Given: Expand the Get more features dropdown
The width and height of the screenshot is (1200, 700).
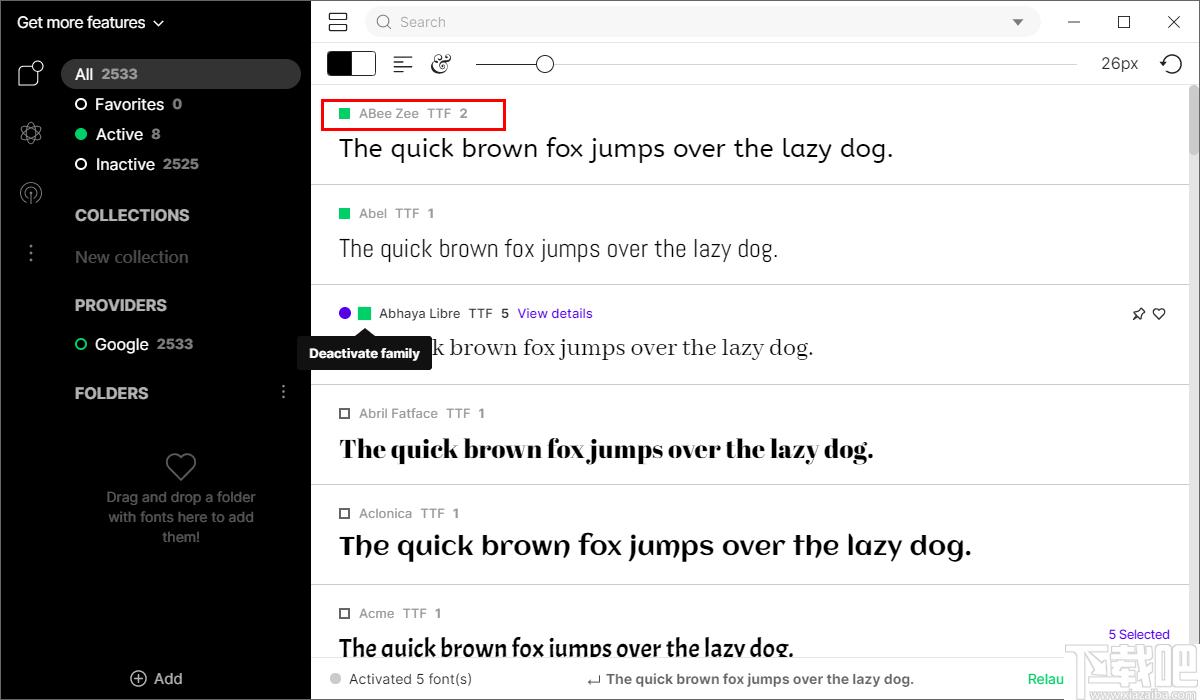Looking at the screenshot, I should [x=90, y=22].
